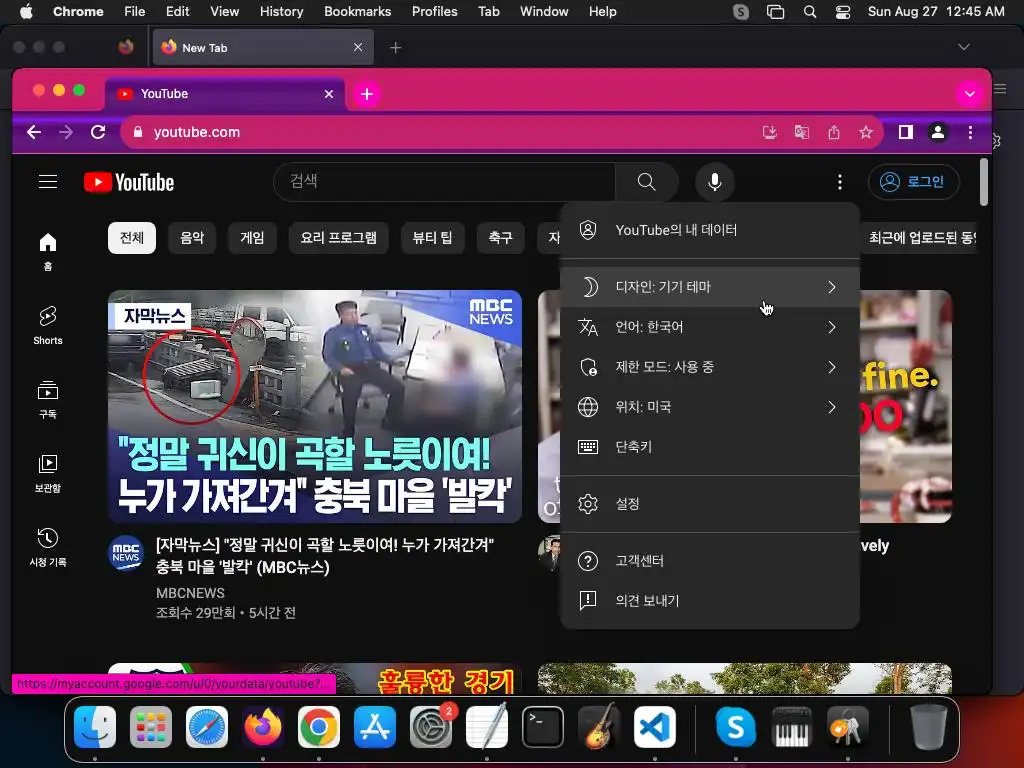Click the YouTube logo
The width and height of the screenshot is (1024, 768).
tap(129, 182)
